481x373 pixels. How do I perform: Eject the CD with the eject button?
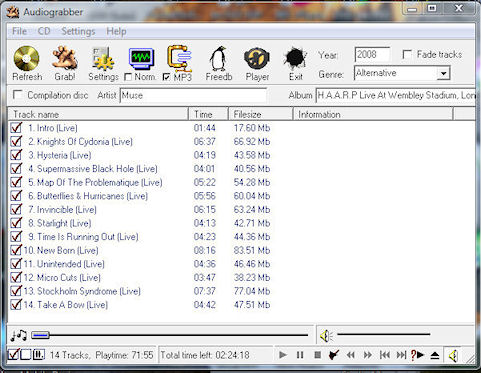(x=434, y=355)
